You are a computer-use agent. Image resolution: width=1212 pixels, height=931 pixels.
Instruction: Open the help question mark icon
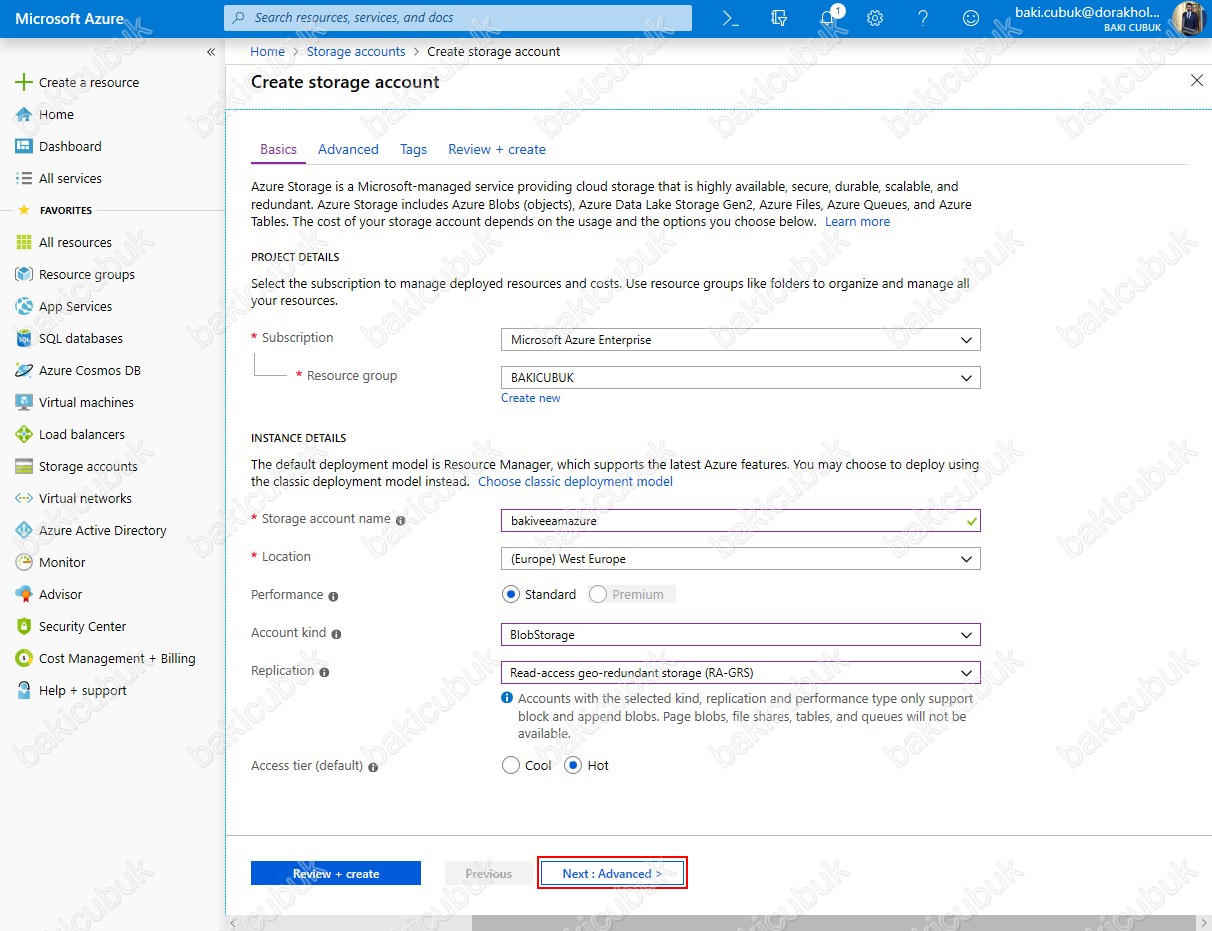pos(923,18)
